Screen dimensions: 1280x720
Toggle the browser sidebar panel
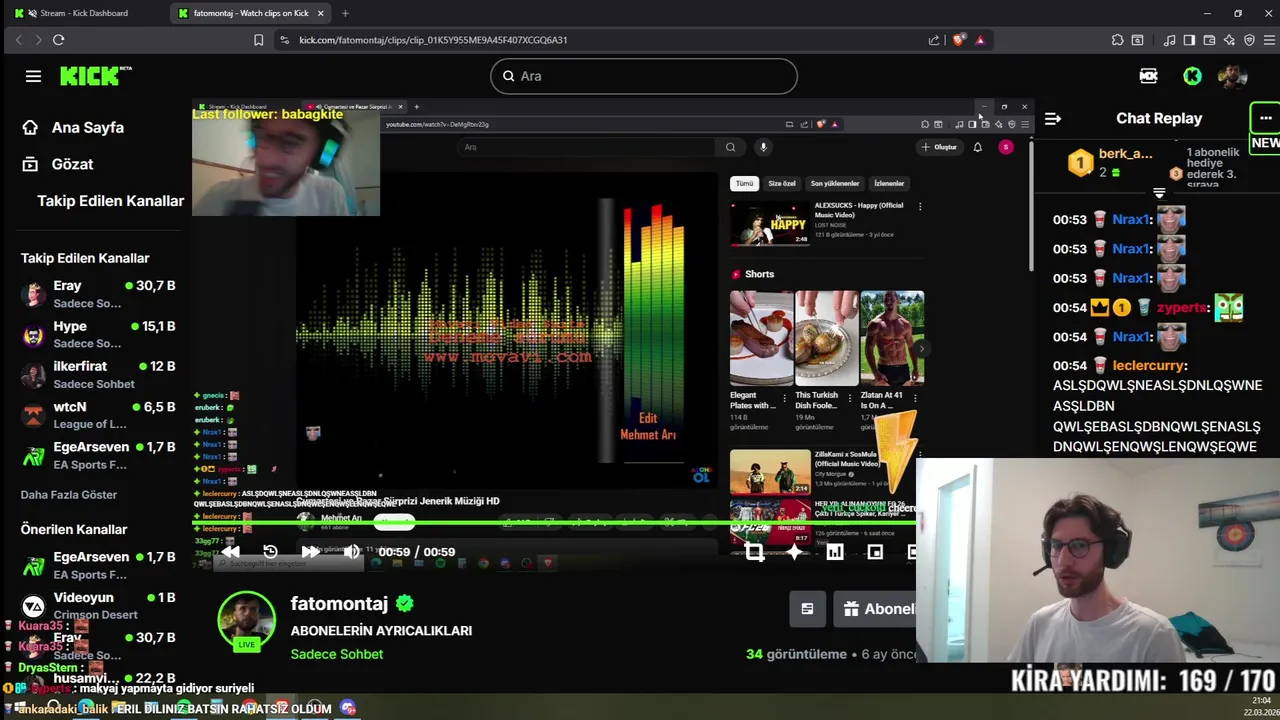click(1189, 40)
